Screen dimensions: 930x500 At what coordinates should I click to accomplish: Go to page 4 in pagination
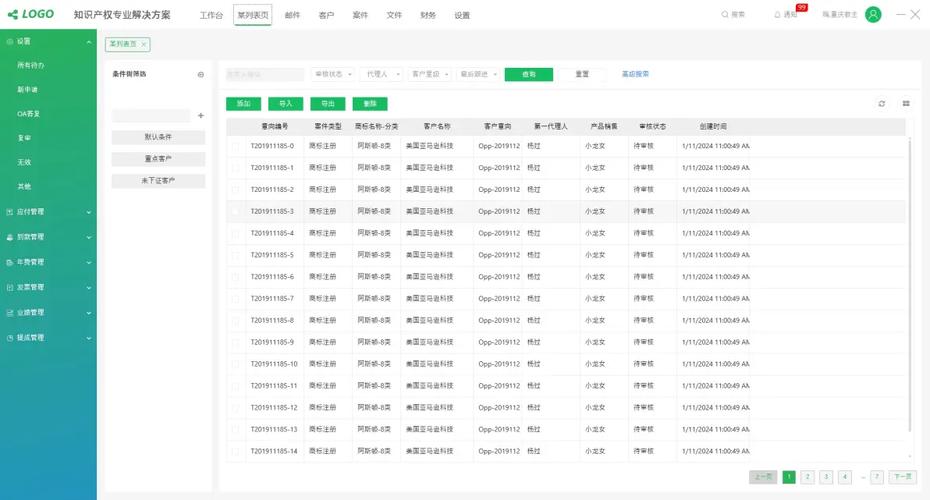(x=845, y=477)
